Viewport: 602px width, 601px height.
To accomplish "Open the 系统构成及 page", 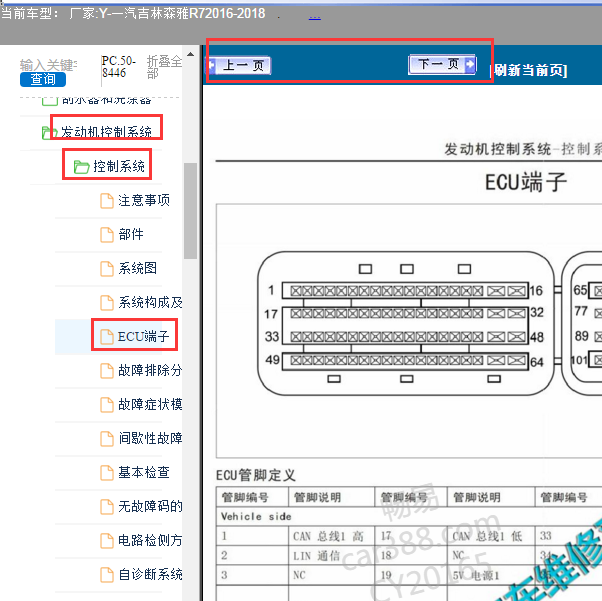I will click(150, 302).
